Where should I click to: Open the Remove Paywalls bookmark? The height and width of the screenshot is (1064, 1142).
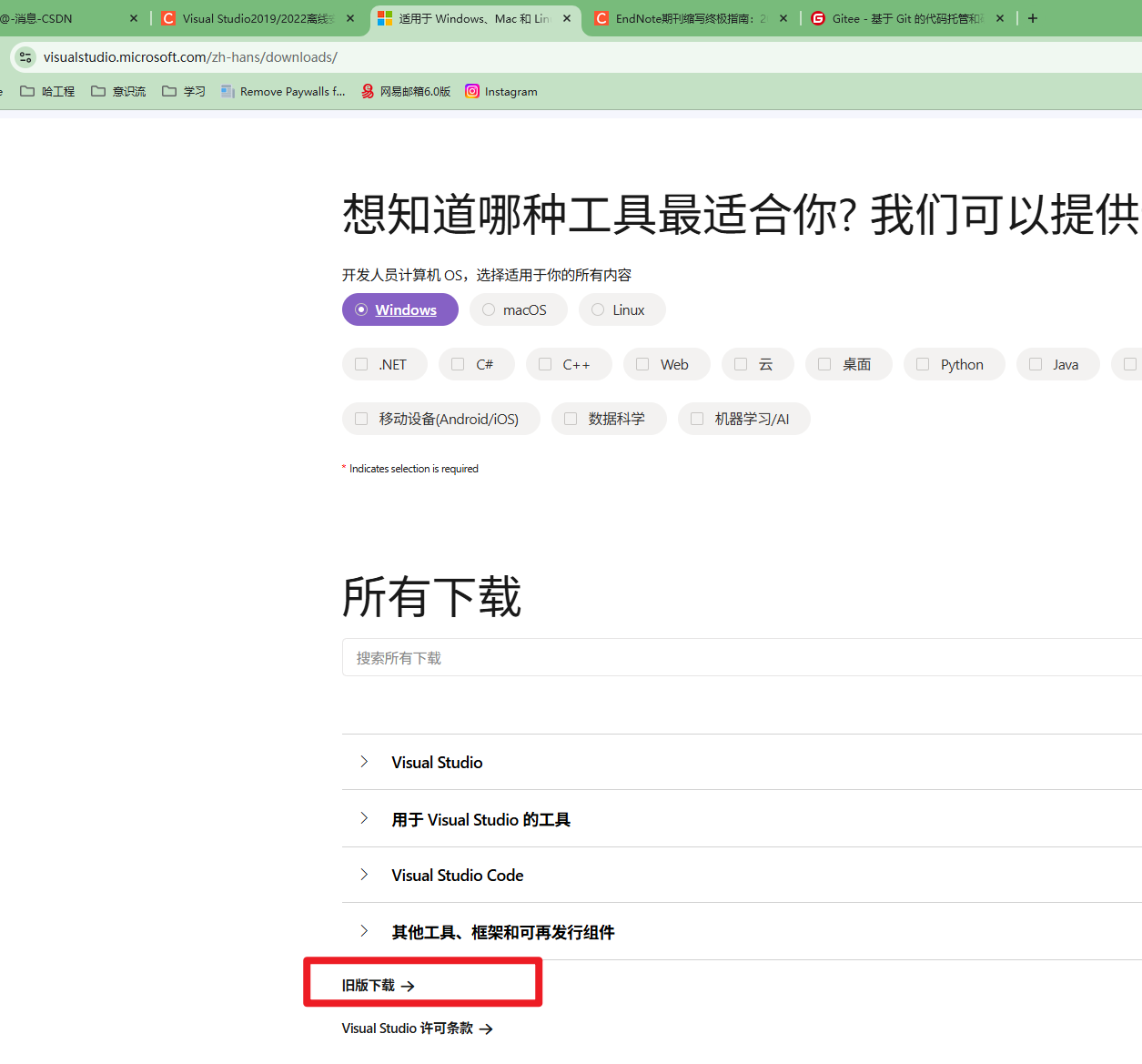click(283, 91)
